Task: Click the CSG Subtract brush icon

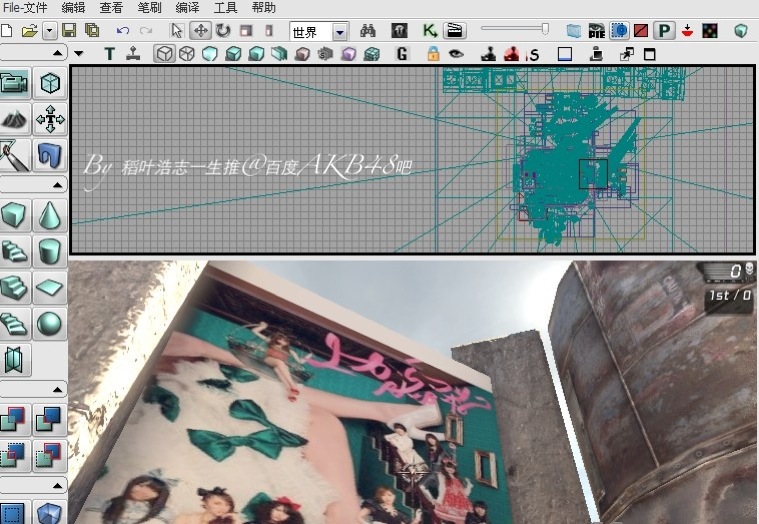Action: [50, 419]
